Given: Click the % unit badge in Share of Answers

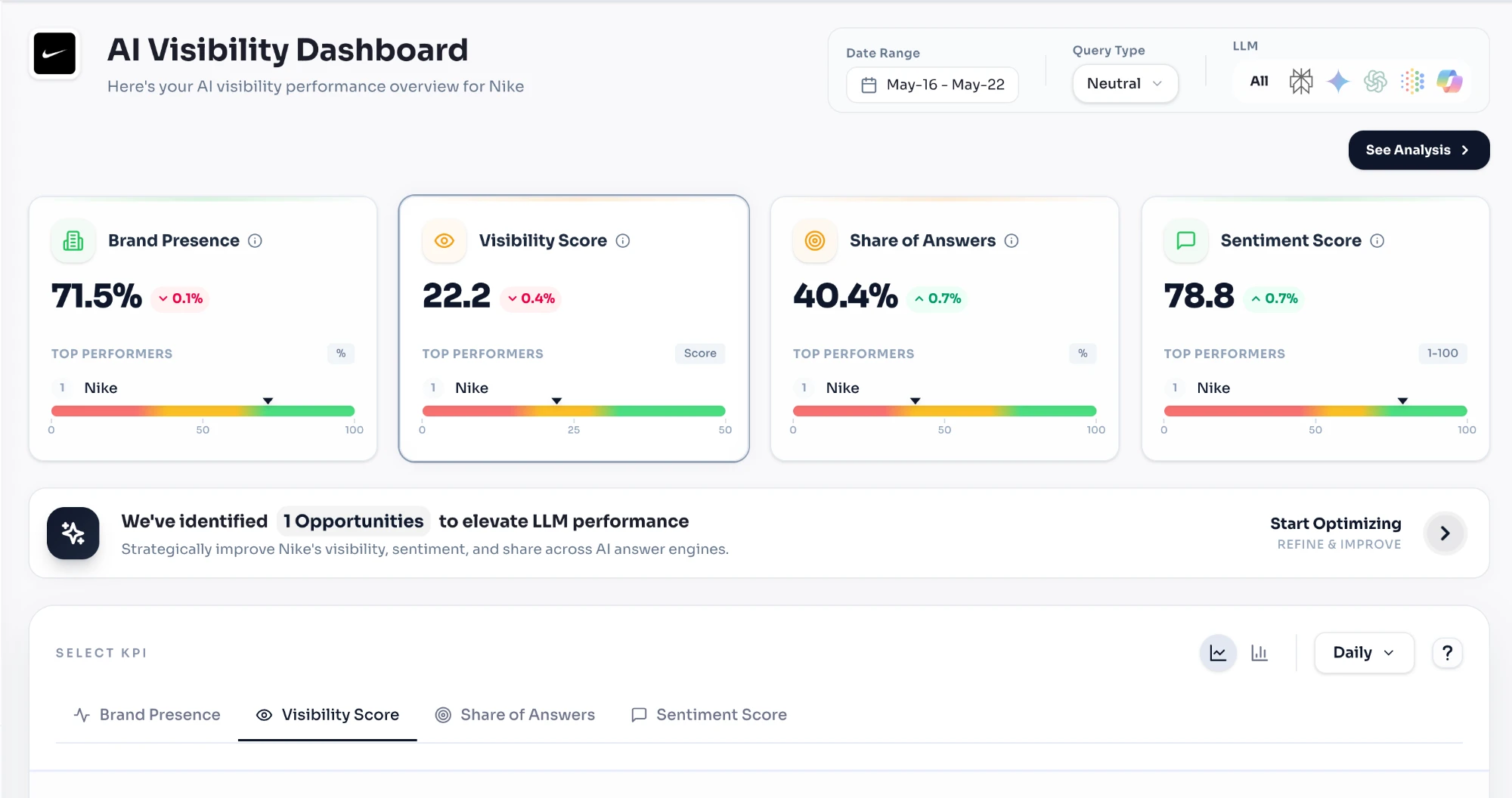Looking at the screenshot, I should point(1083,354).
